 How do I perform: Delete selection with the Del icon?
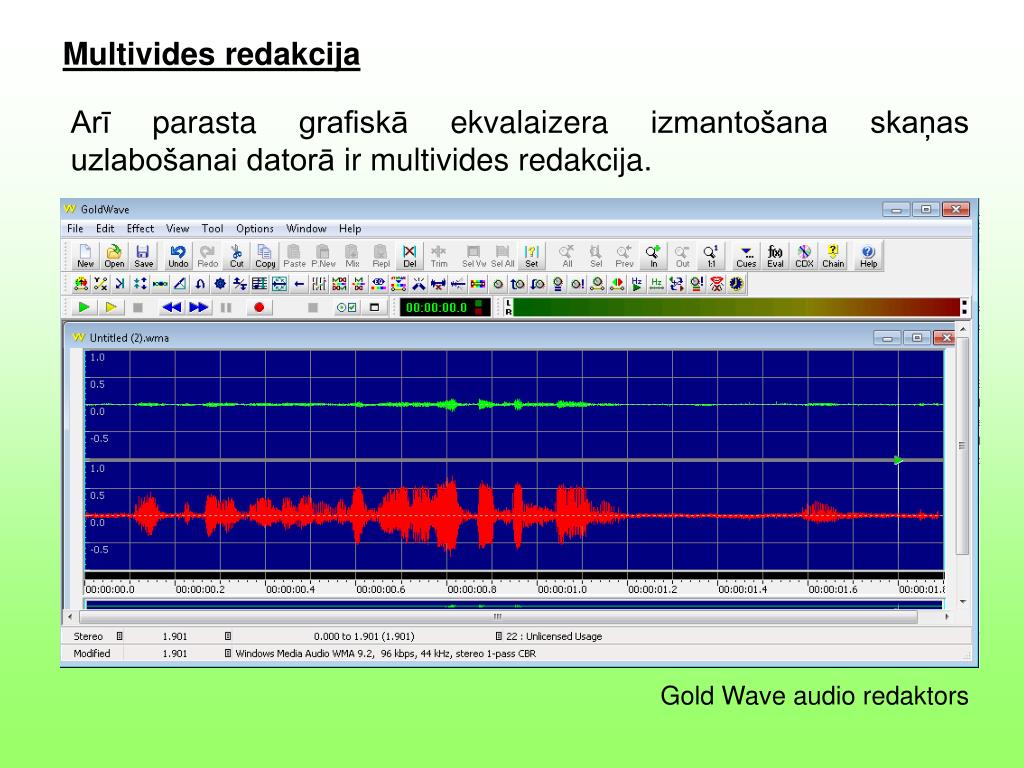point(409,255)
